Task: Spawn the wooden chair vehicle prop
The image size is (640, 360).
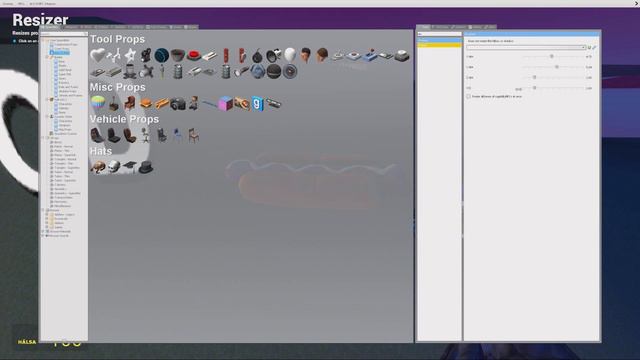Action: click(194, 135)
